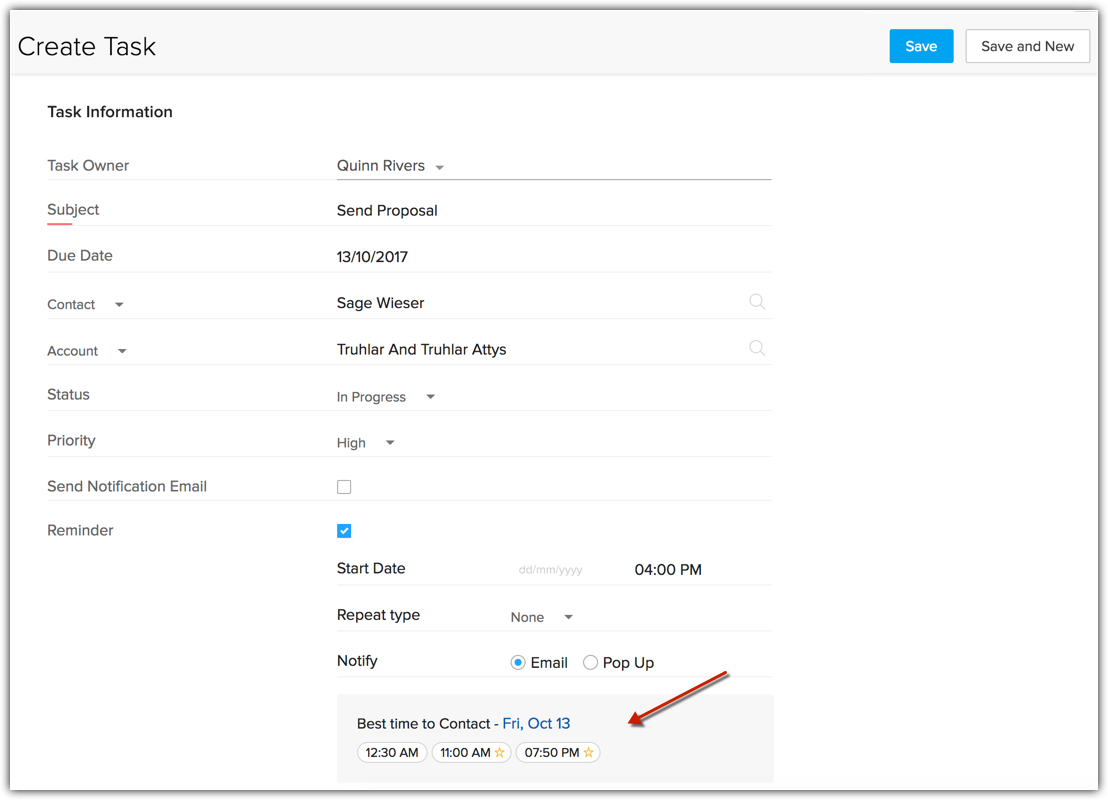Screen dimensions: 1108x800
Task: Select the Email notify option
Action: 518,663
